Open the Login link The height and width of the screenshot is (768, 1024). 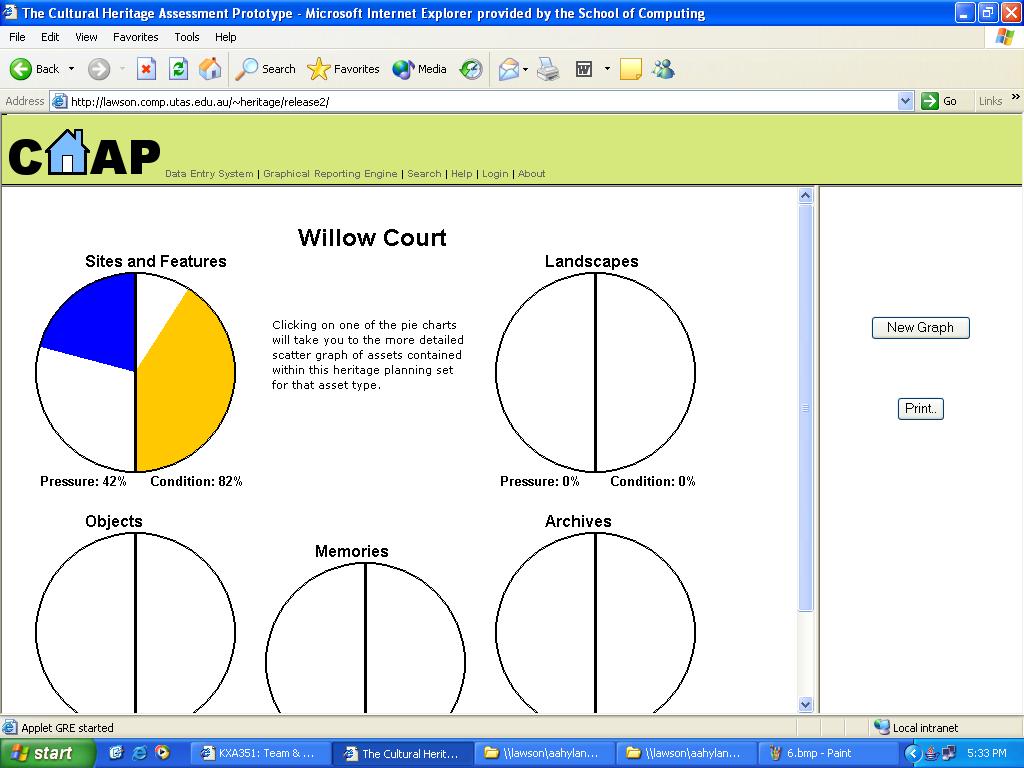point(495,174)
